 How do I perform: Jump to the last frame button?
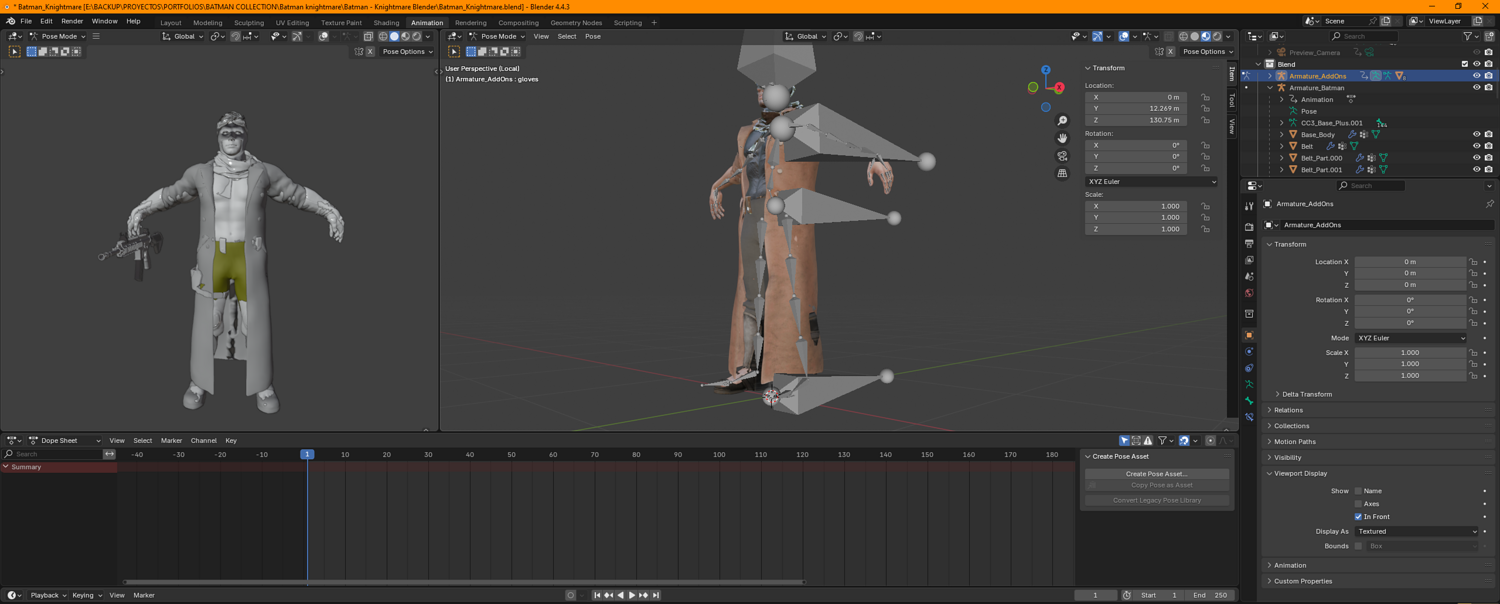[x=656, y=595]
